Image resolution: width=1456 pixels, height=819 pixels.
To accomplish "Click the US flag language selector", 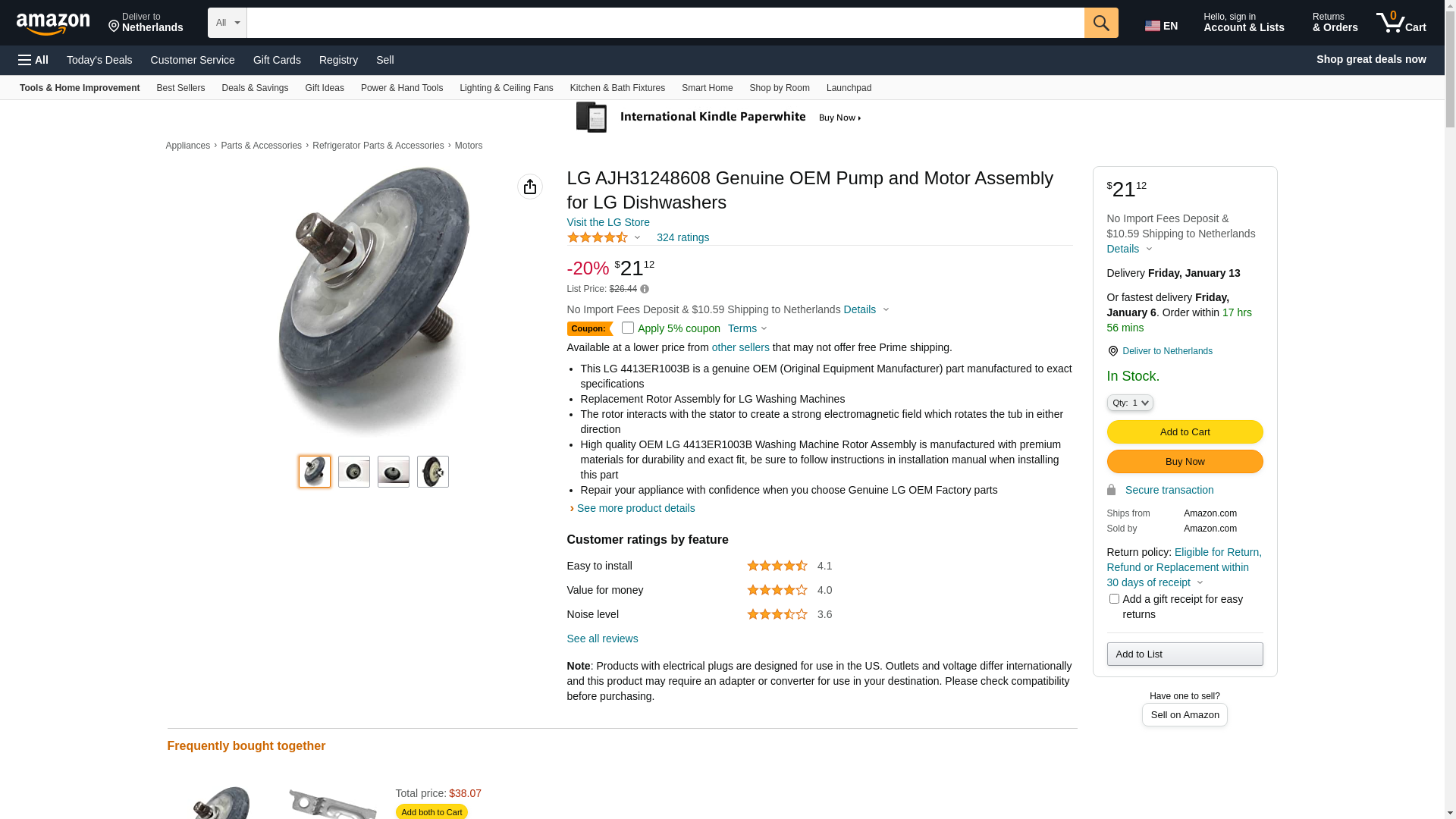I will (1160, 26).
